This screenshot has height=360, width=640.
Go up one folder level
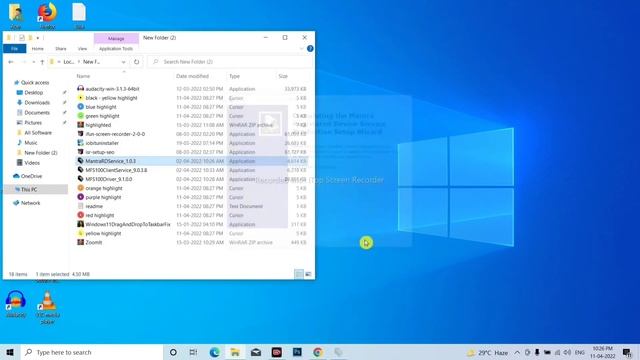(x=42, y=62)
